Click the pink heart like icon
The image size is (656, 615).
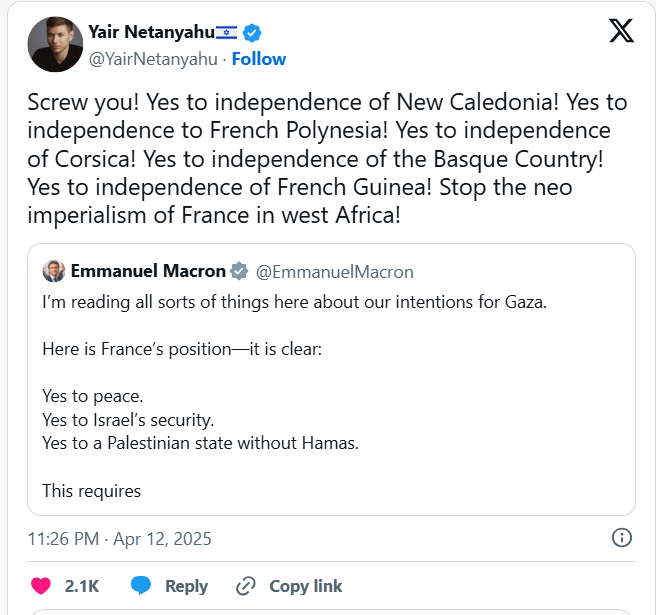(41, 586)
